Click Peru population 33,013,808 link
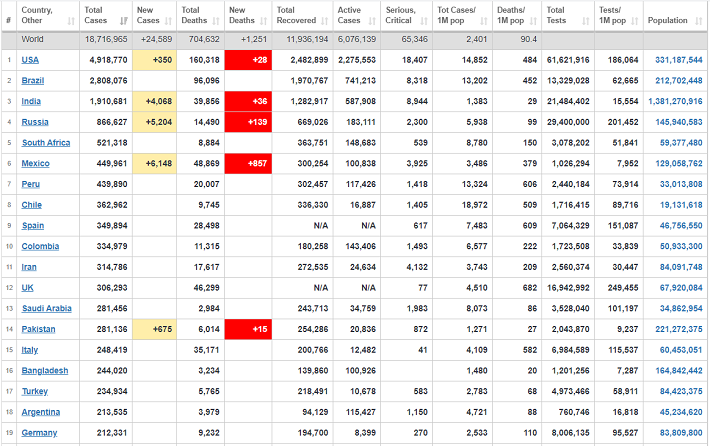710x446 pixels. (x=681, y=184)
